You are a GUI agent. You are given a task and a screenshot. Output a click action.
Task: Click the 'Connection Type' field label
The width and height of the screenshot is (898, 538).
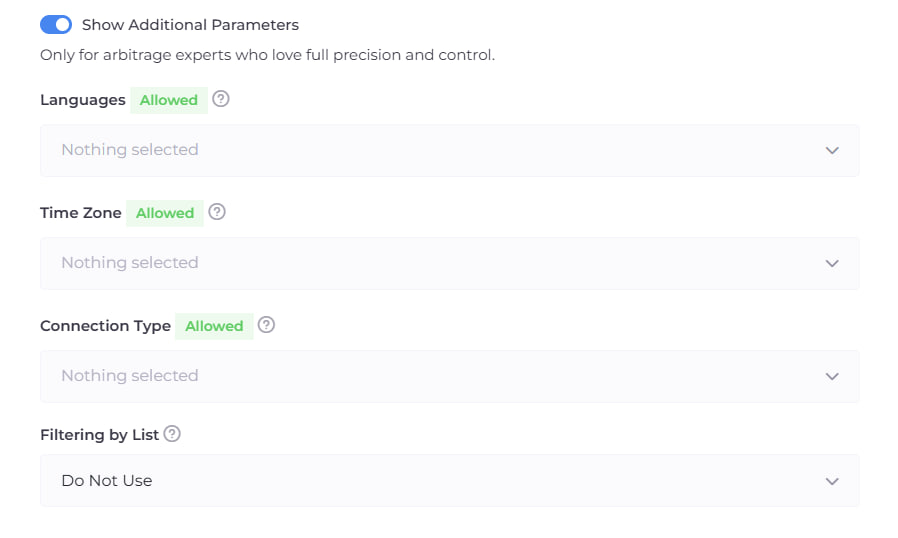[105, 326]
